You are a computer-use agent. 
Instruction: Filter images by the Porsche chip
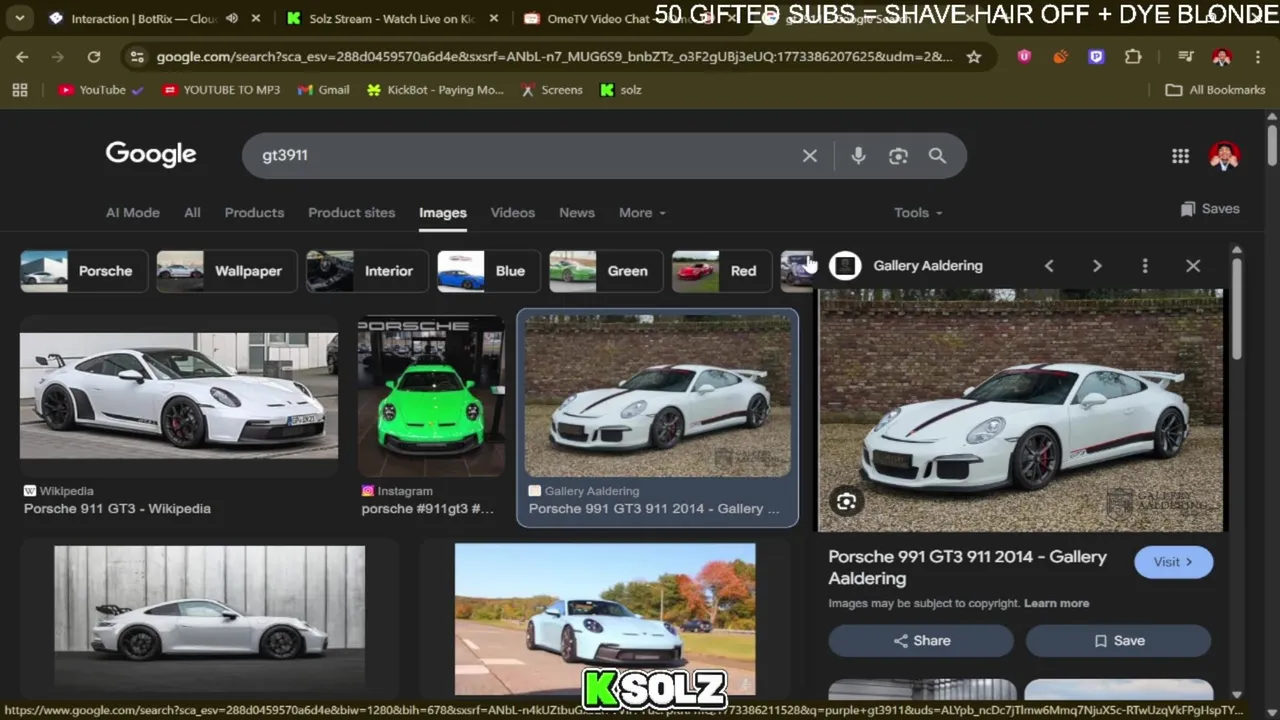point(84,271)
